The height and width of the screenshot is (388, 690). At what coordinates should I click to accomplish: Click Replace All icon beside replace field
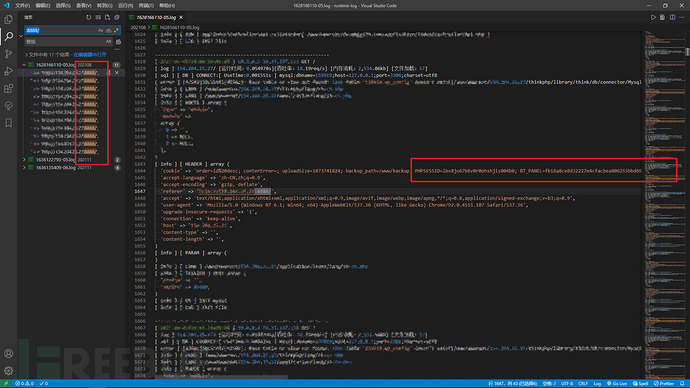(118, 42)
